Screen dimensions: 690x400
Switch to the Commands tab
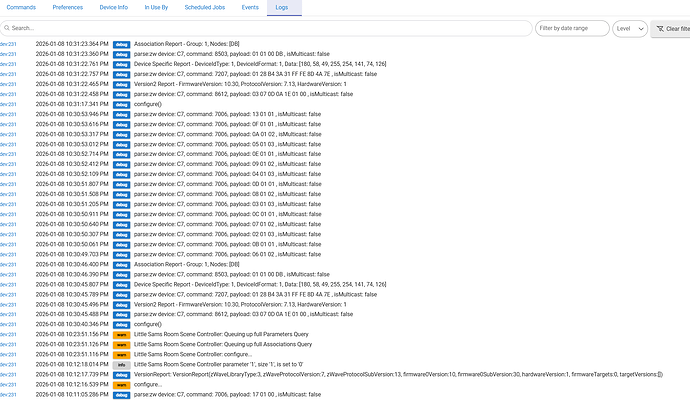[x=21, y=7]
